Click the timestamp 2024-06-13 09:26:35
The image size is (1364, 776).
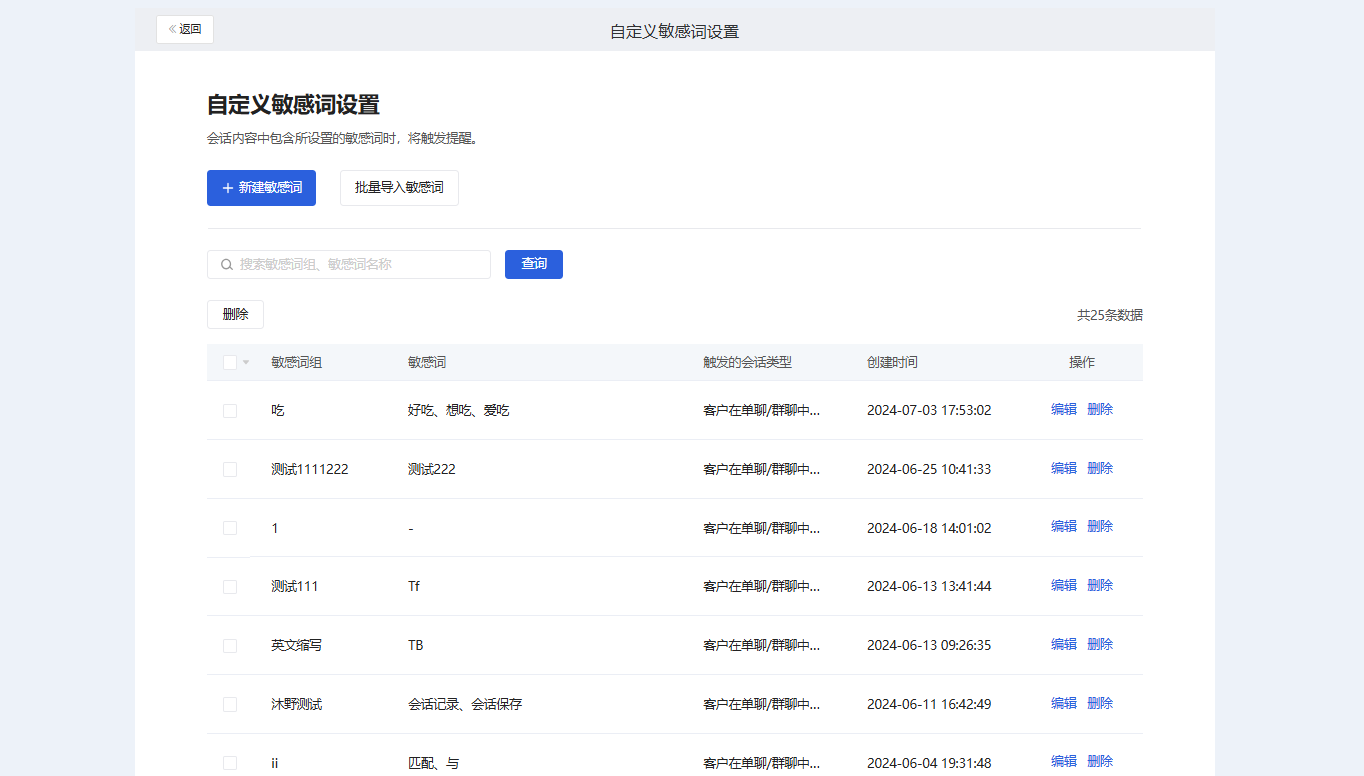coord(929,645)
